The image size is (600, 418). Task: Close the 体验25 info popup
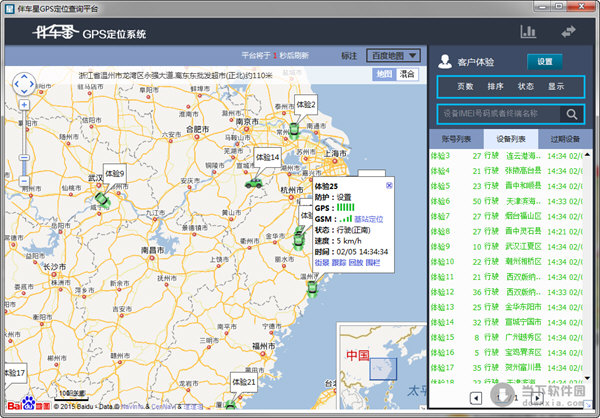389,185
